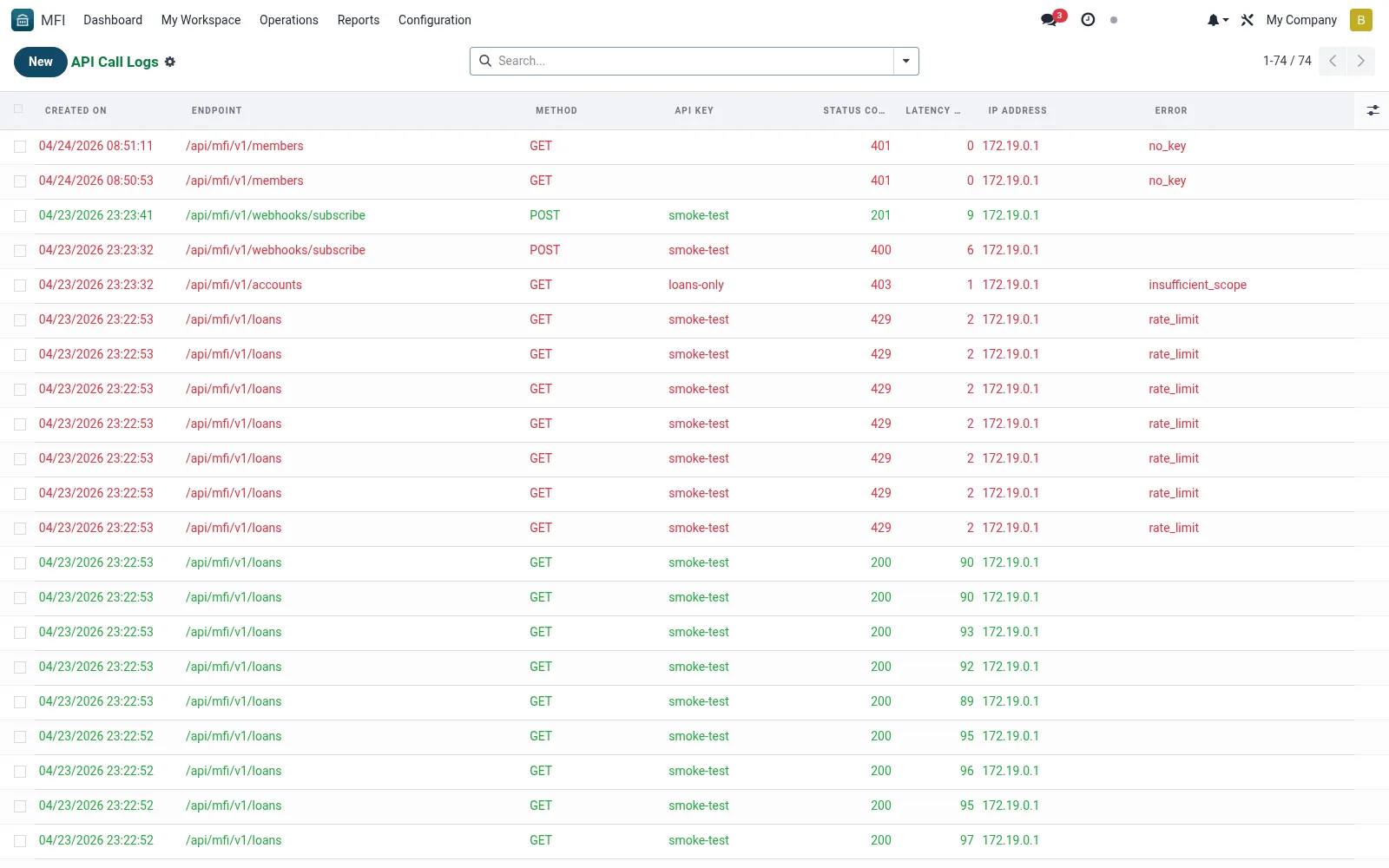This screenshot has height=868, width=1389.
Task: Sort by the API Key column
Action: point(694,110)
